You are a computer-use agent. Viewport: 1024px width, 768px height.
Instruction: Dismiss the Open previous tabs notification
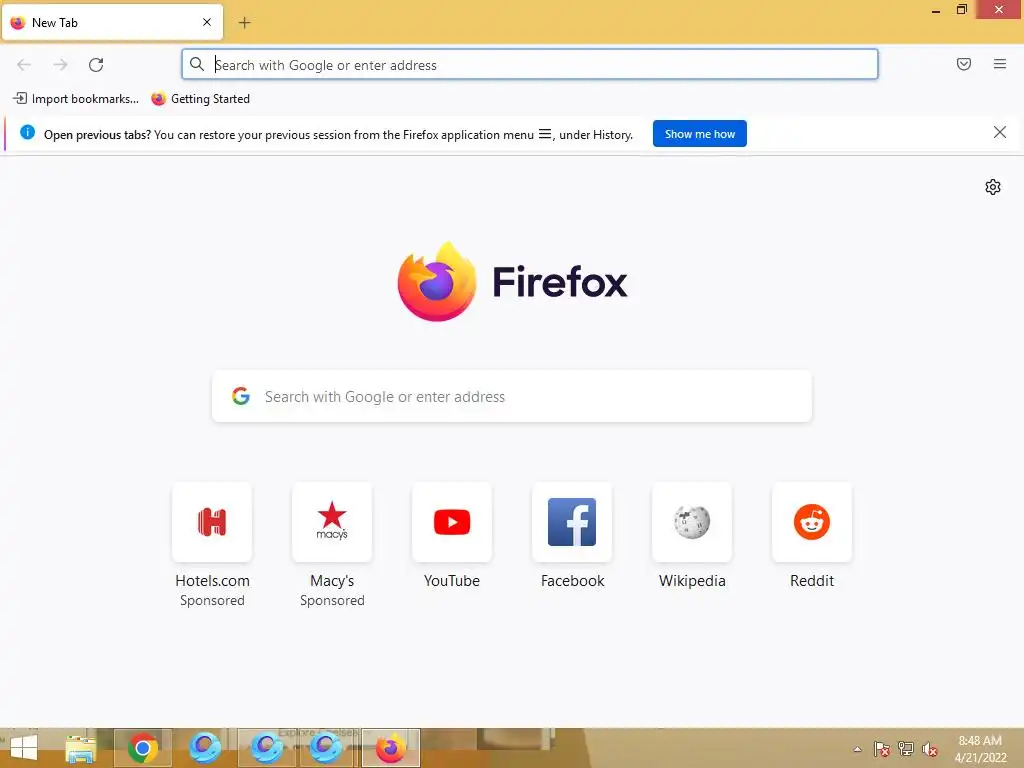click(x=1000, y=133)
